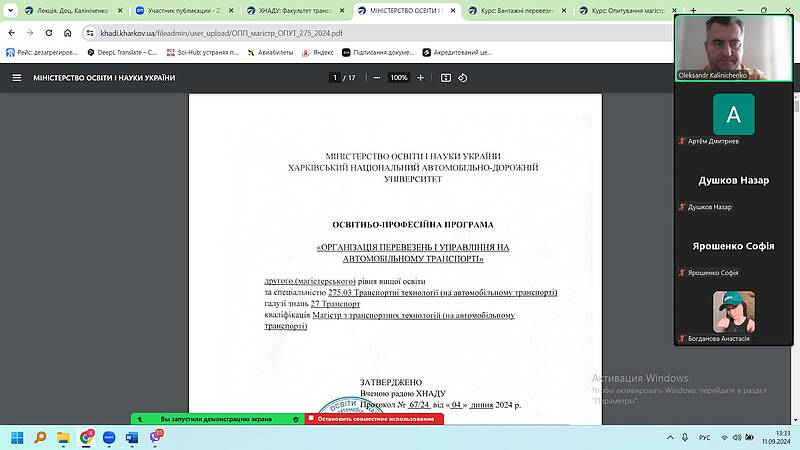
Task: Select Артём Дмитриев participant tile
Action: [733, 116]
